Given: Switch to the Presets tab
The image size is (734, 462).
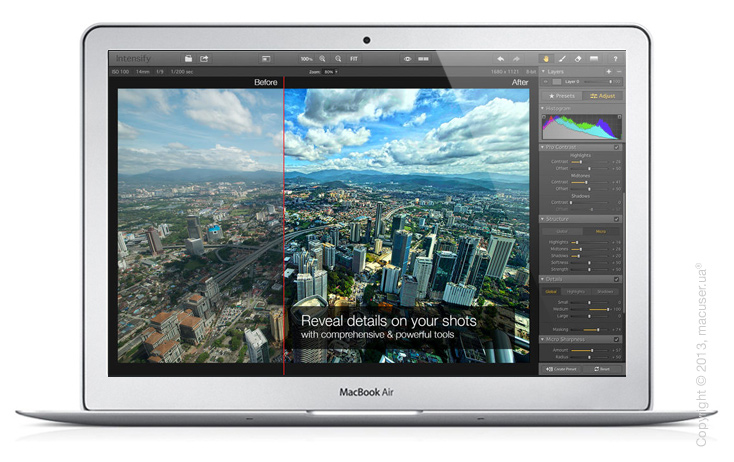Looking at the screenshot, I should pos(561,96).
